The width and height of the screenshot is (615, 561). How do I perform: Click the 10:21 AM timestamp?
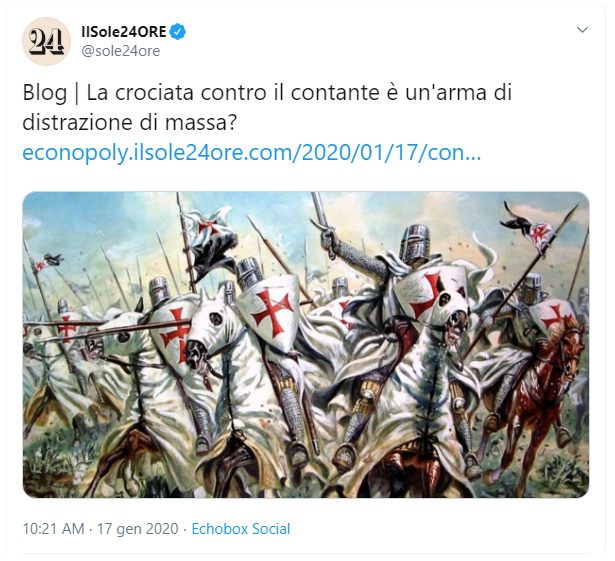[53, 529]
